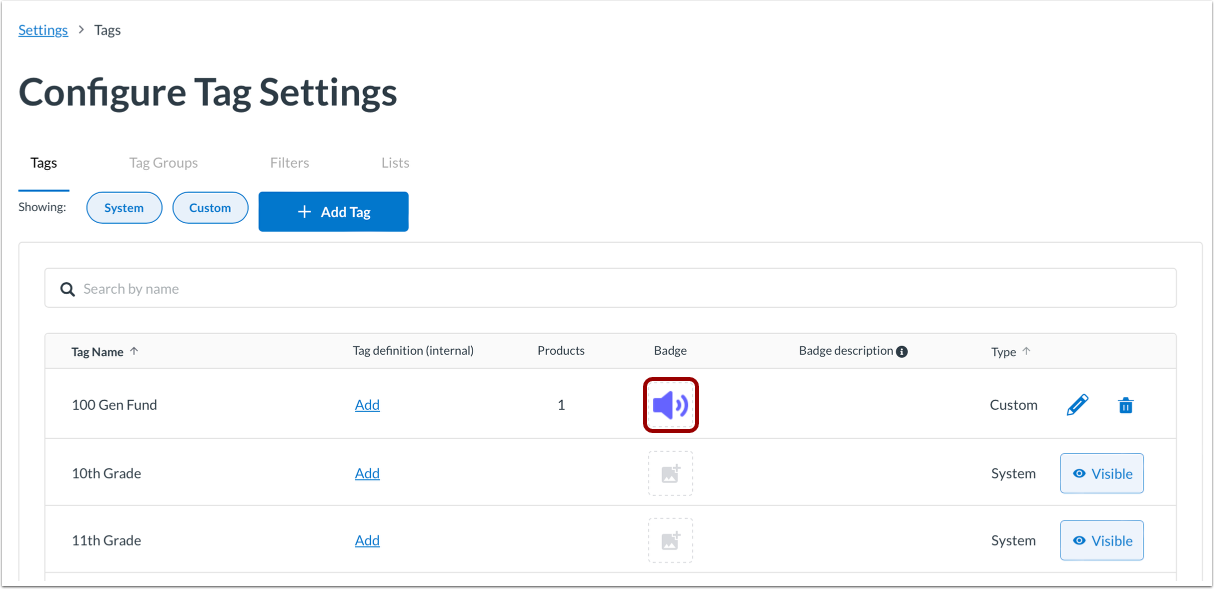Click Add definition link for 100 Gen Fund

coord(367,405)
